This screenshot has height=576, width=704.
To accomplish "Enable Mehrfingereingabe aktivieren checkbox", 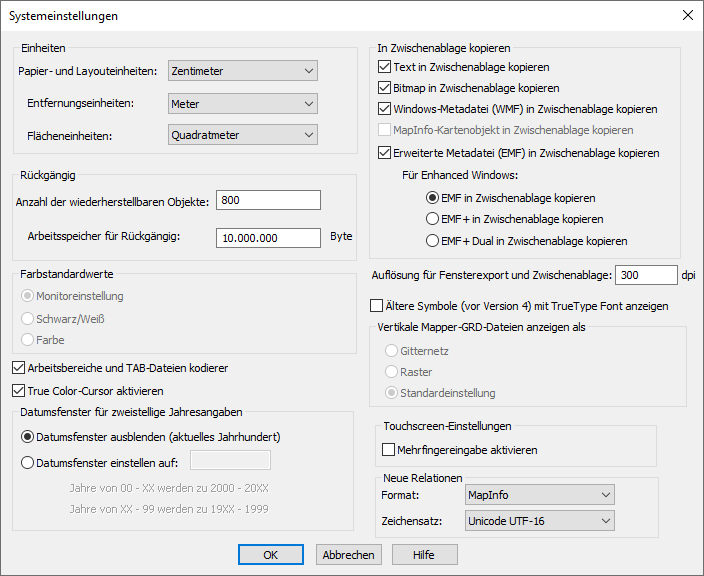I will click(x=389, y=450).
